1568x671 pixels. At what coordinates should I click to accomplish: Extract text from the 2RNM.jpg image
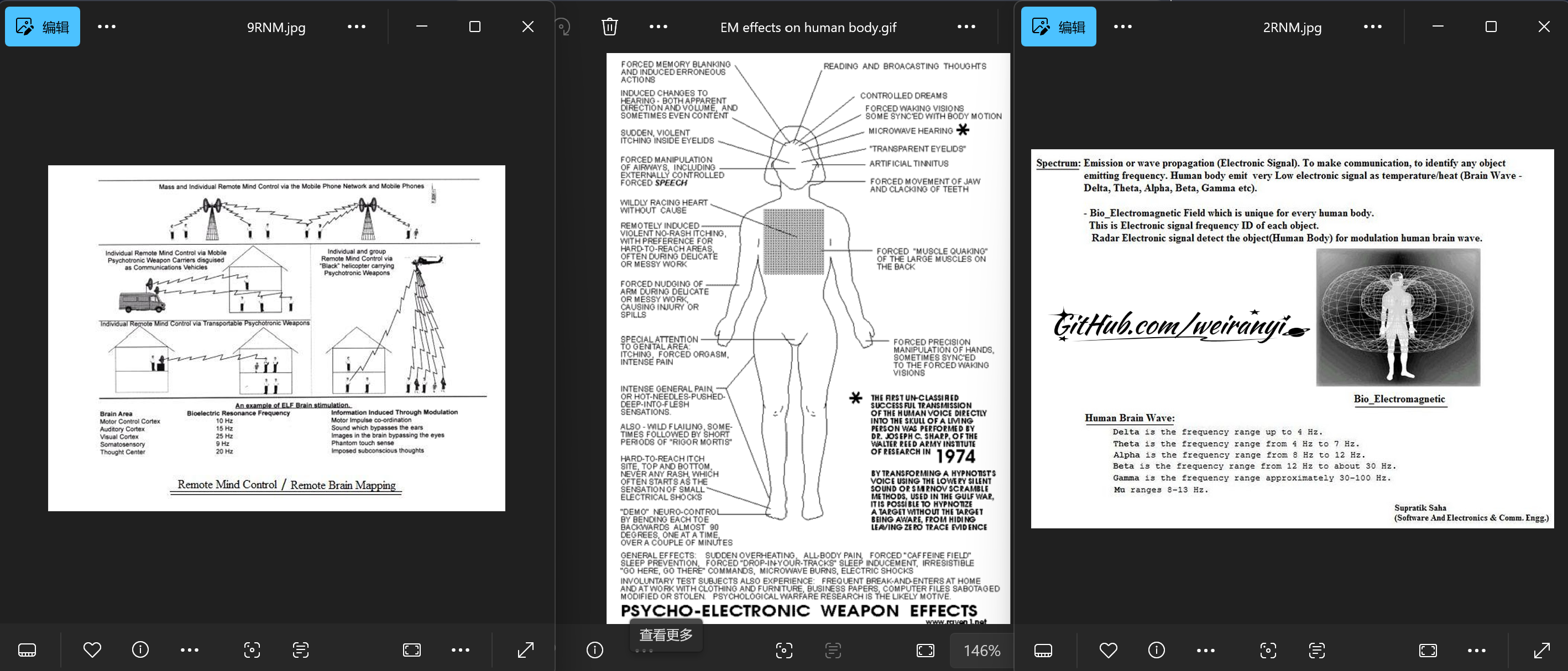[x=1316, y=649]
